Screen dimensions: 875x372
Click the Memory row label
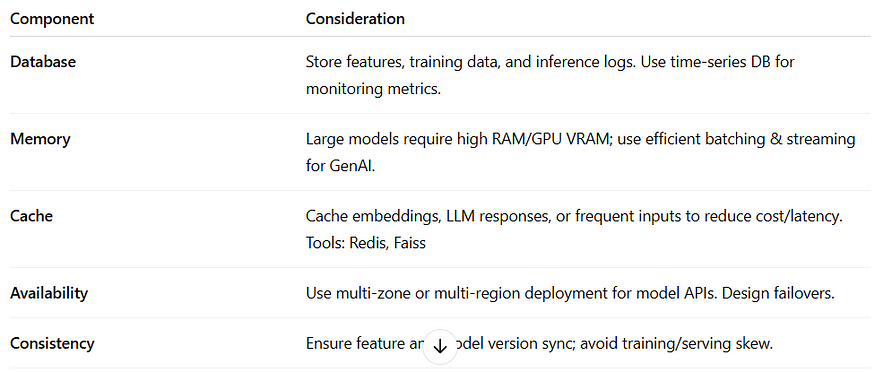pyautogui.click(x=40, y=139)
